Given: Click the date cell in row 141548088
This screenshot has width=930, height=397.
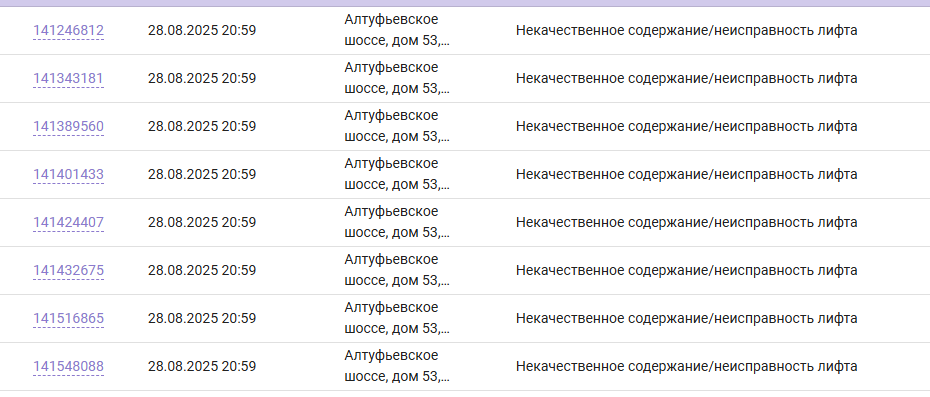Looking at the screenshot, I should click(x=202, y=367).
